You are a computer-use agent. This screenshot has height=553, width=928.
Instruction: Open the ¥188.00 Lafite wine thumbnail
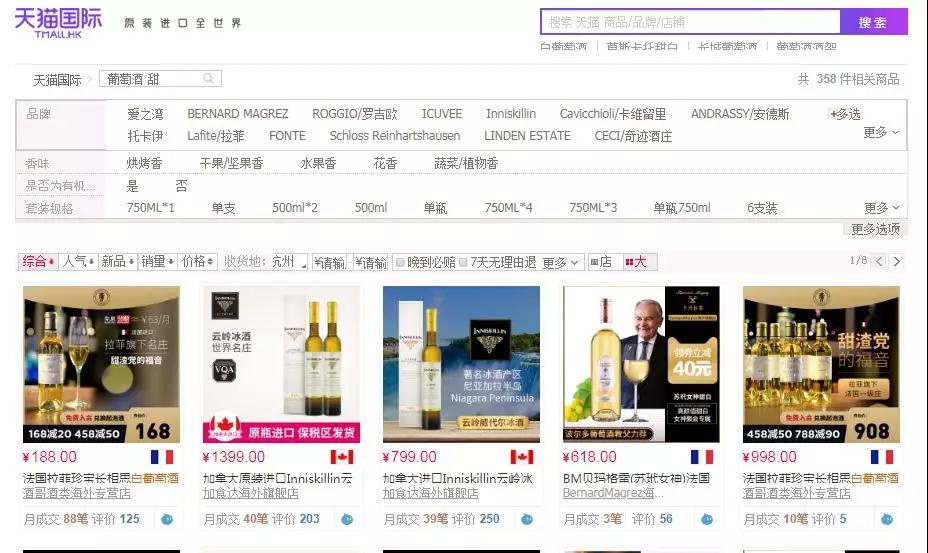(101, 364)
